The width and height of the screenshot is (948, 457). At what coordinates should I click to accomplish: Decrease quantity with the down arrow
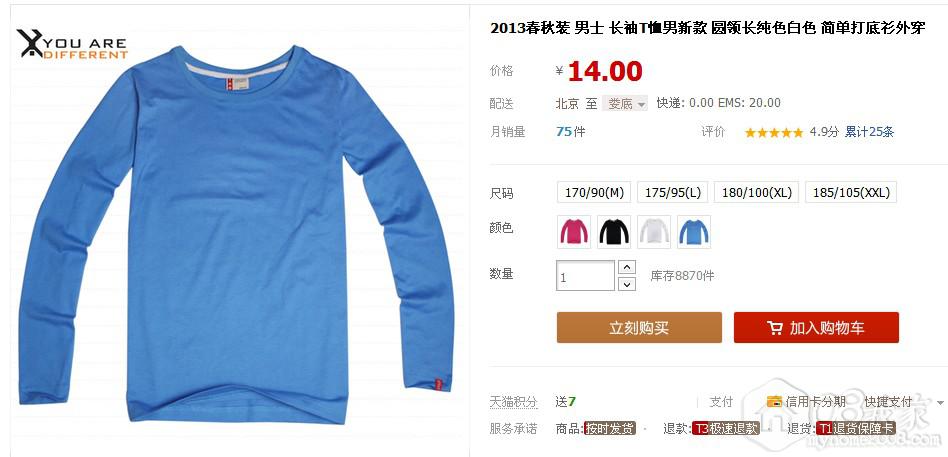pos(628,284)
